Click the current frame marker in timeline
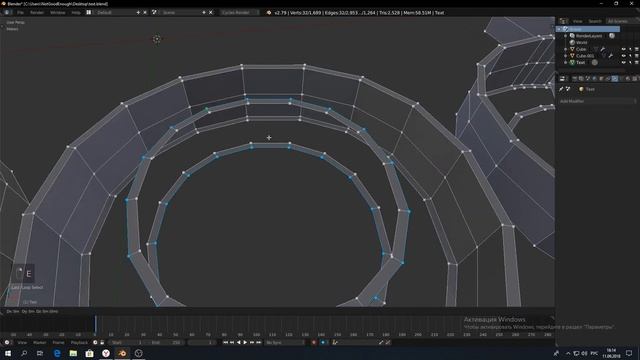This screenshot has height=360, width=640. point(96,324)
